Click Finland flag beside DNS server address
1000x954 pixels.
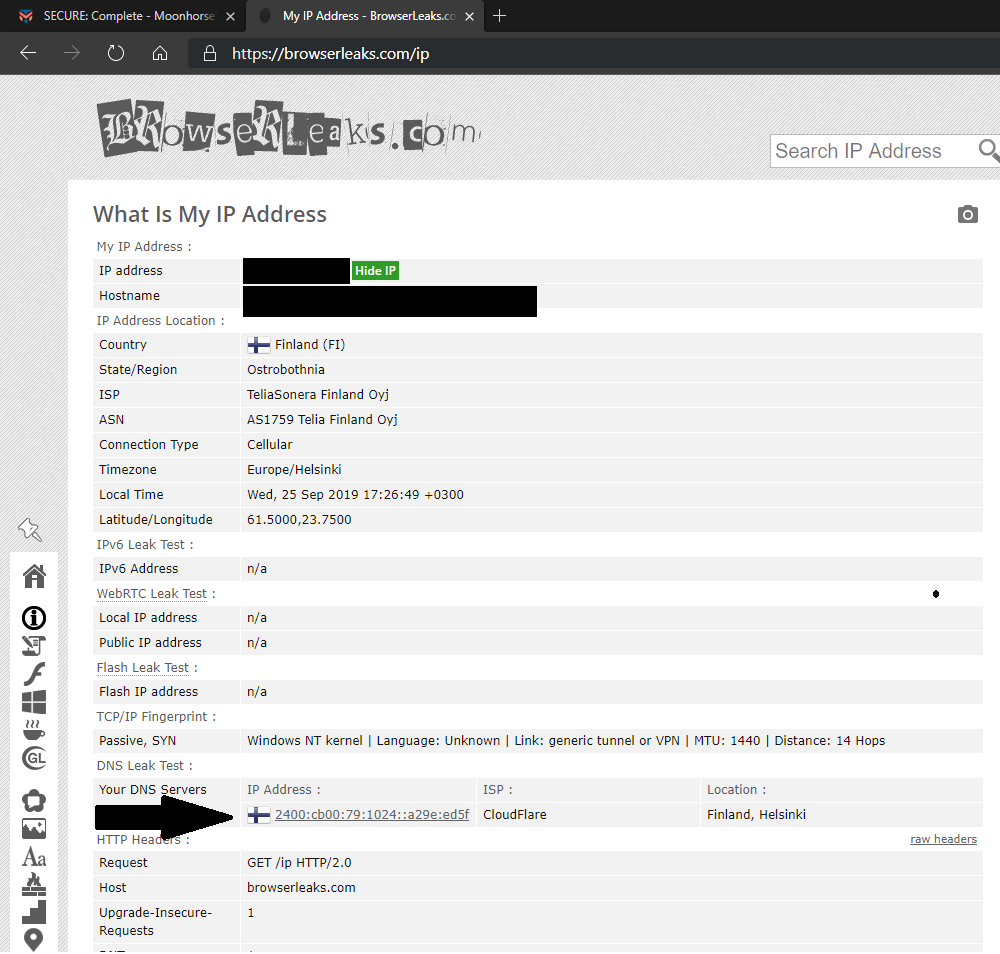258,815
